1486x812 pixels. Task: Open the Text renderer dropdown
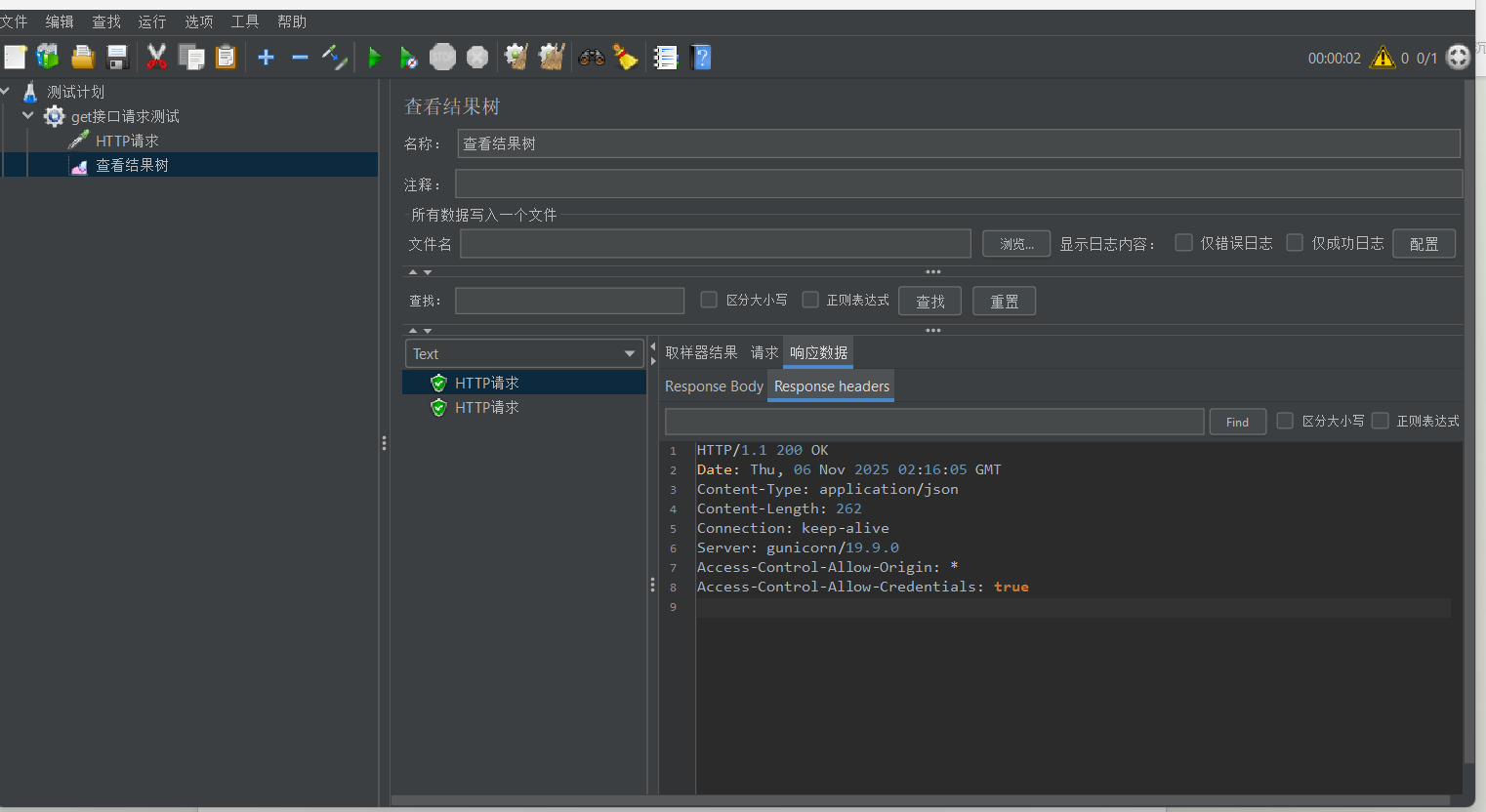click(524, 353)
